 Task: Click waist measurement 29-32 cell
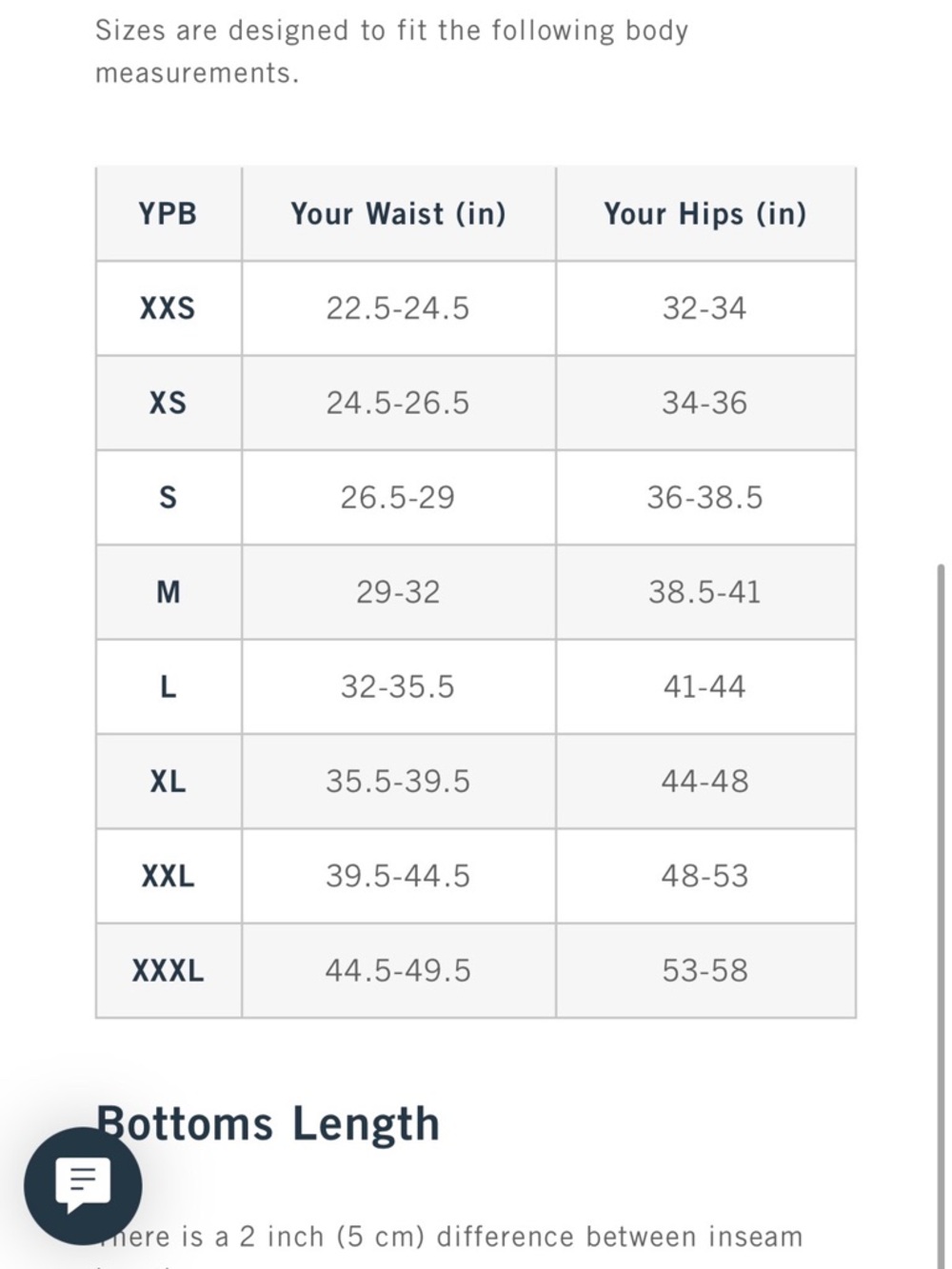(x=398, y=592)
